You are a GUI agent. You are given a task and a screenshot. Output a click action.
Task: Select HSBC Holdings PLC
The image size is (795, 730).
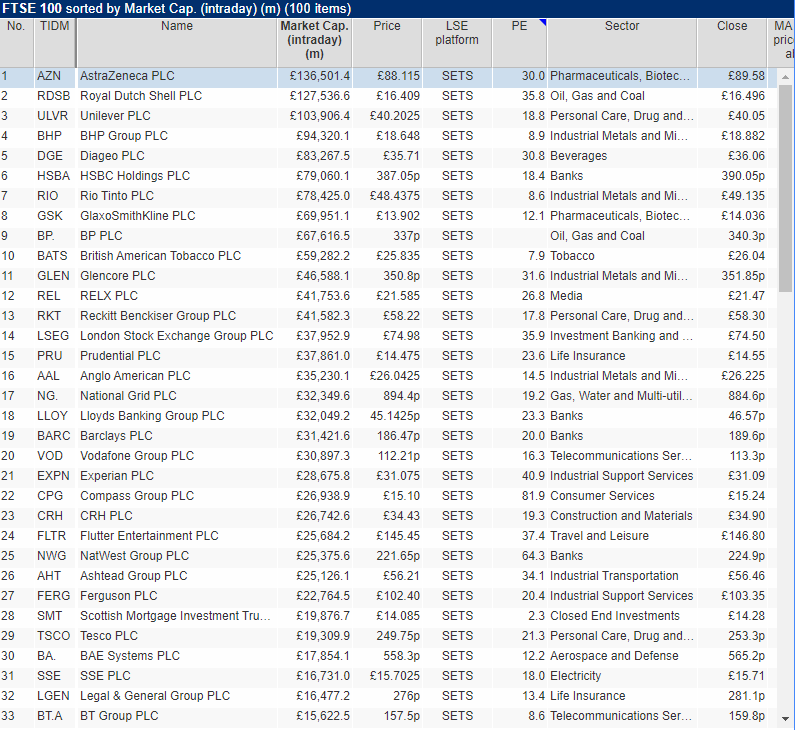click(x=135, y=176)
